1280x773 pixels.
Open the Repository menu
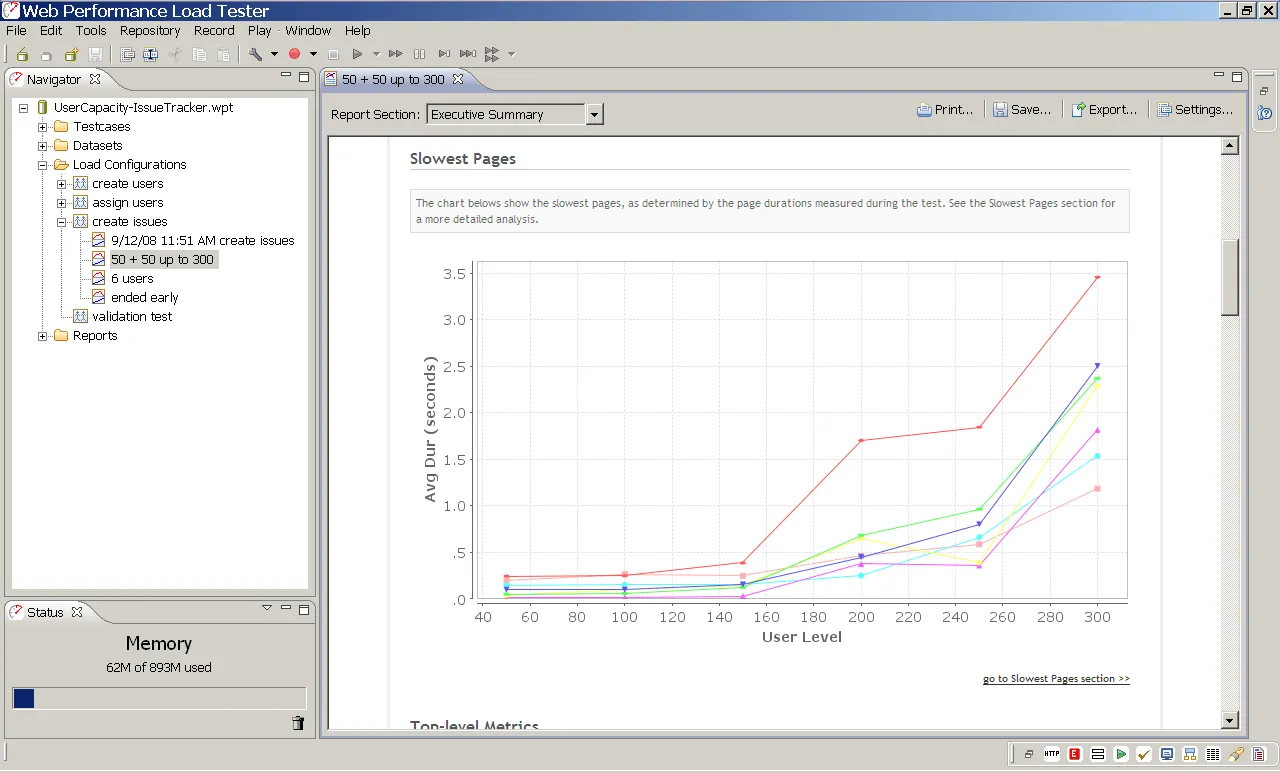(x=150, y=31)
